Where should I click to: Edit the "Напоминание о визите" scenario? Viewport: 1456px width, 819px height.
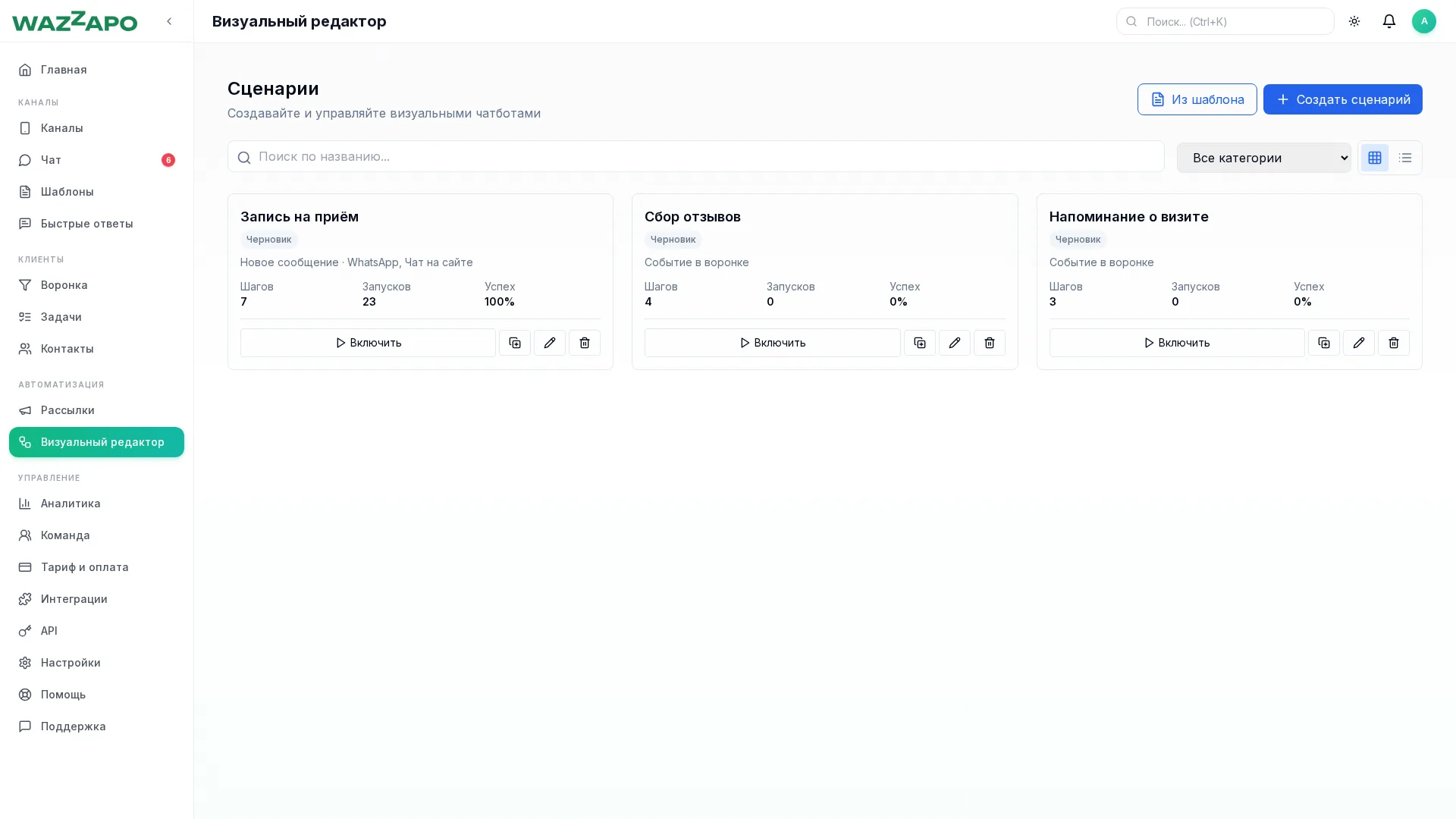click(x=1359, y=343)
